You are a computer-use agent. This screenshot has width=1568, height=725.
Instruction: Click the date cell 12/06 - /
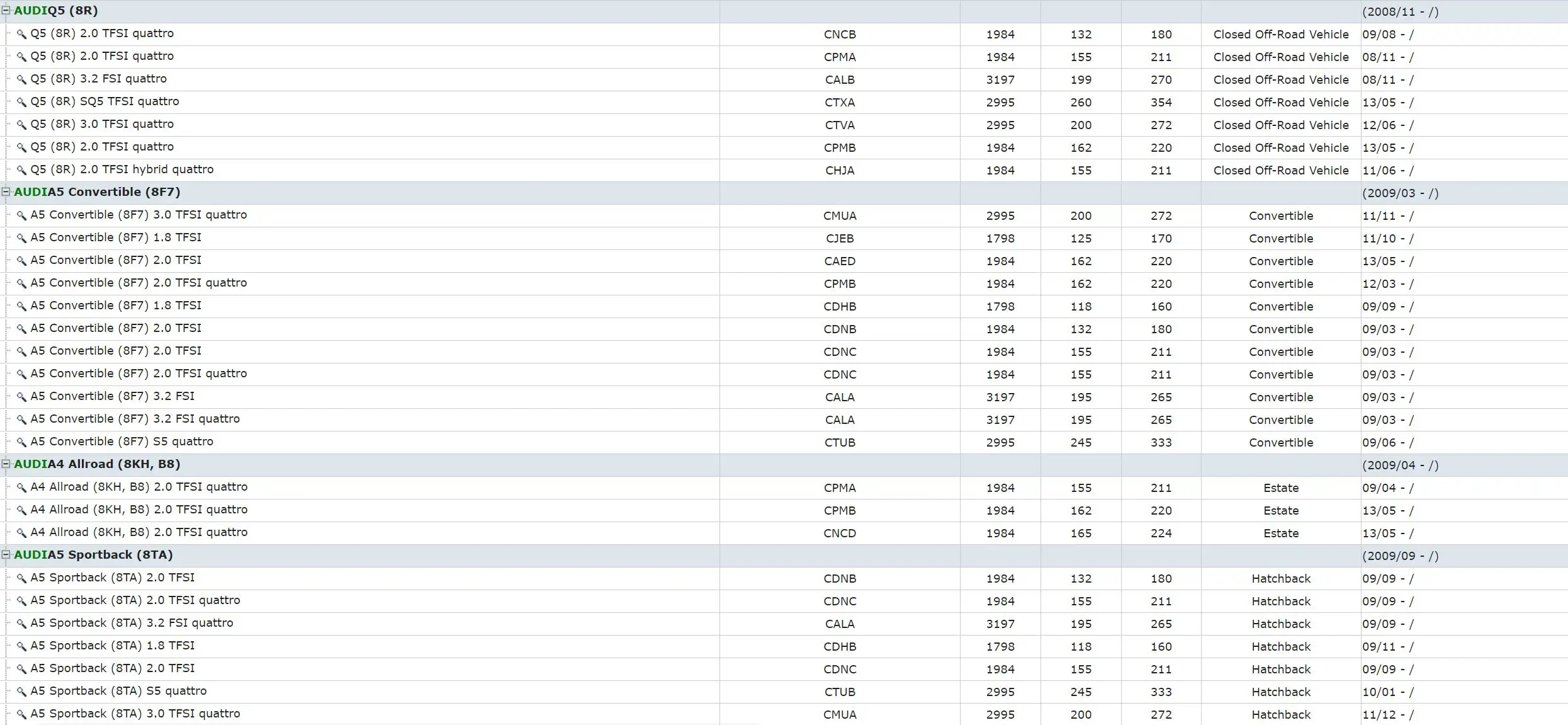tap(1388, 125)
